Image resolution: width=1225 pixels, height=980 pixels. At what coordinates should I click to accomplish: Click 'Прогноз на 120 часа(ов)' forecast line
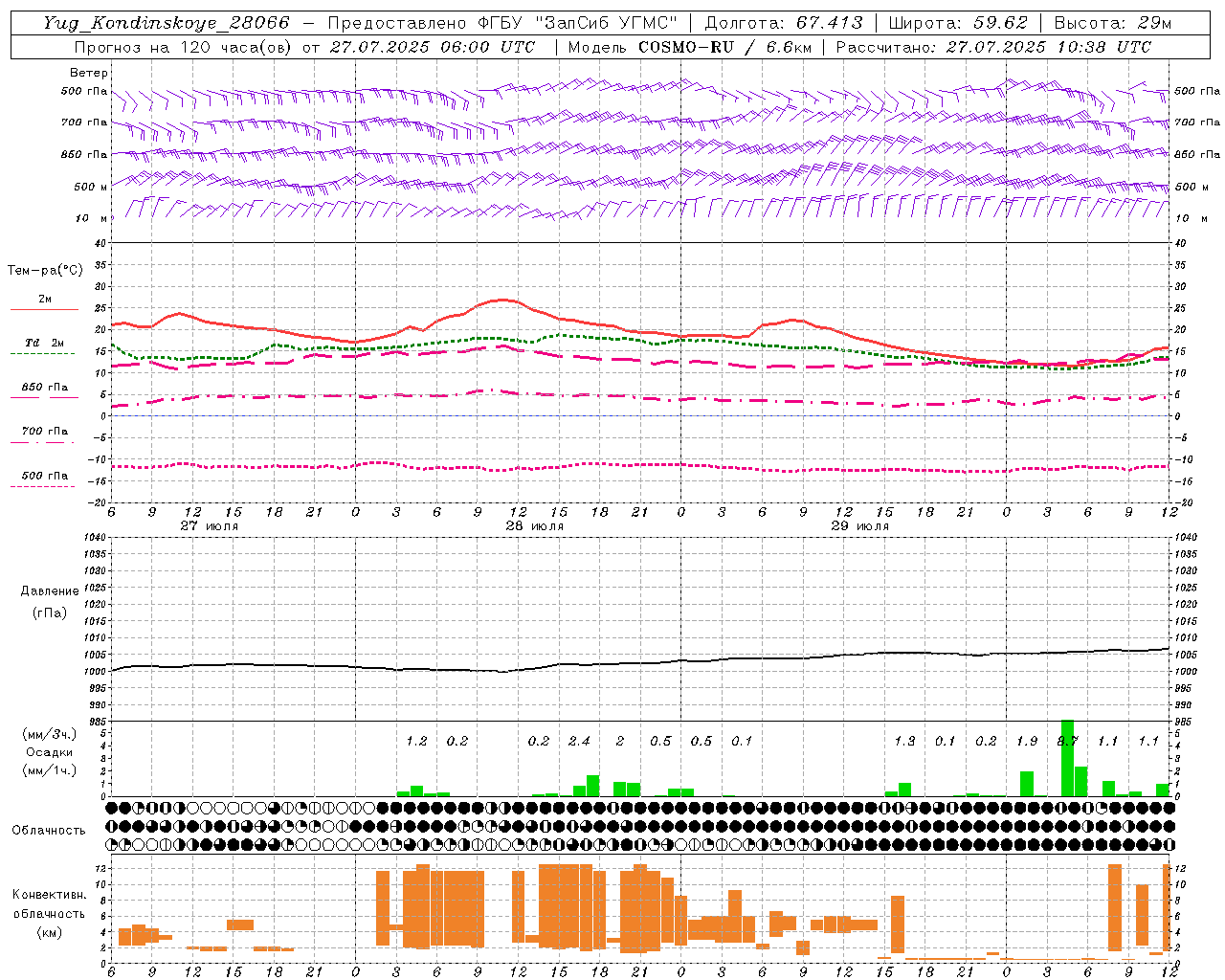tap(304, 47)
